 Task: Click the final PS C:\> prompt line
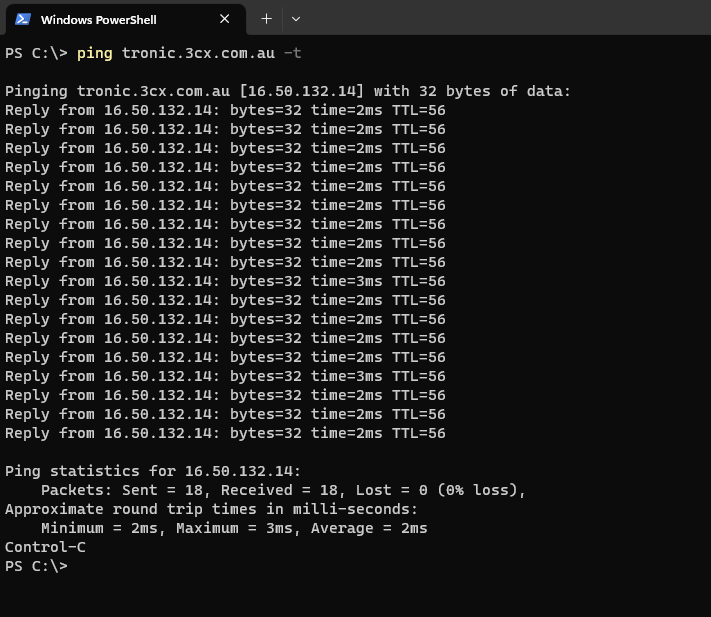point(36,566)
